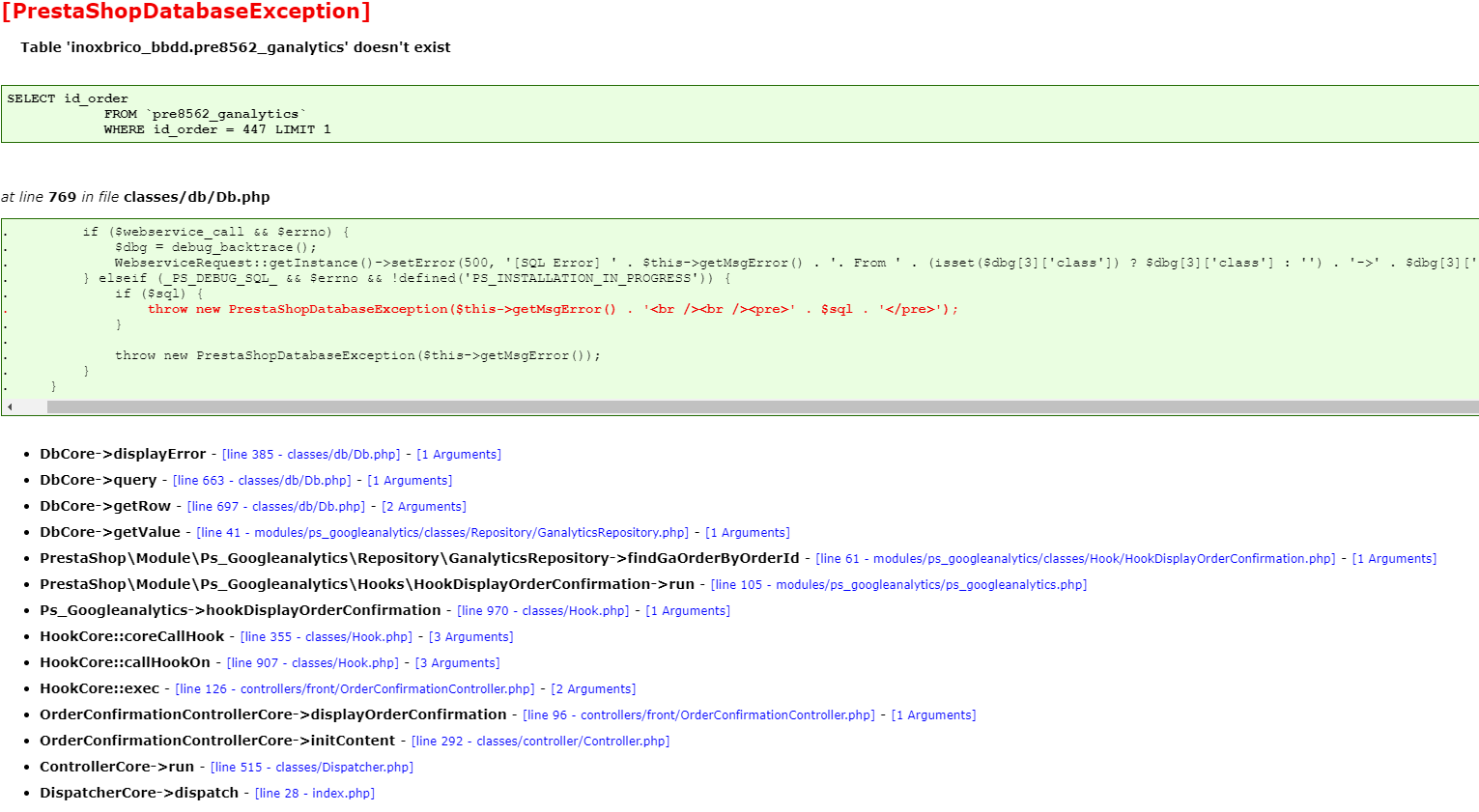Click the "DbCore->query" function name
Screen dimensions: 1479x812
(x=99, y=480)
